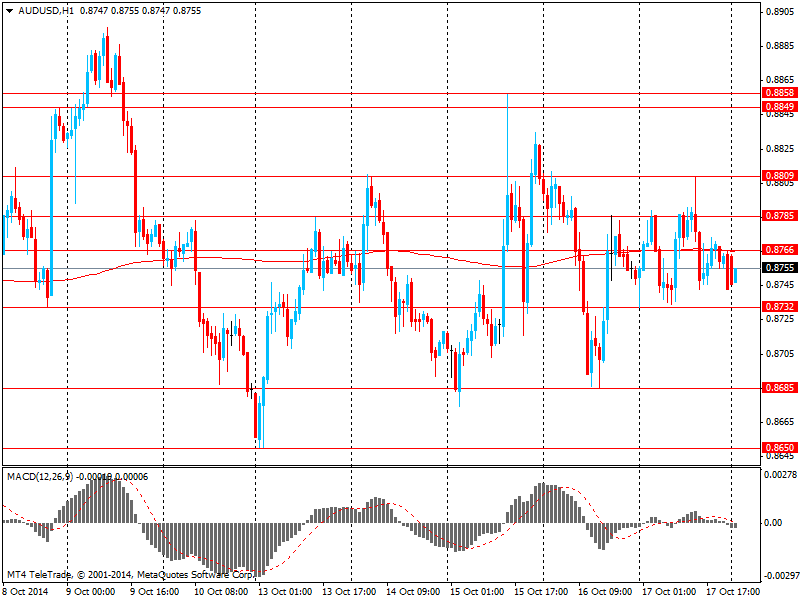Image resolution: width=800 pixels, height=600 pixels.
Task: Click the 0.8809 resistance level label
Action: (778, 176)
